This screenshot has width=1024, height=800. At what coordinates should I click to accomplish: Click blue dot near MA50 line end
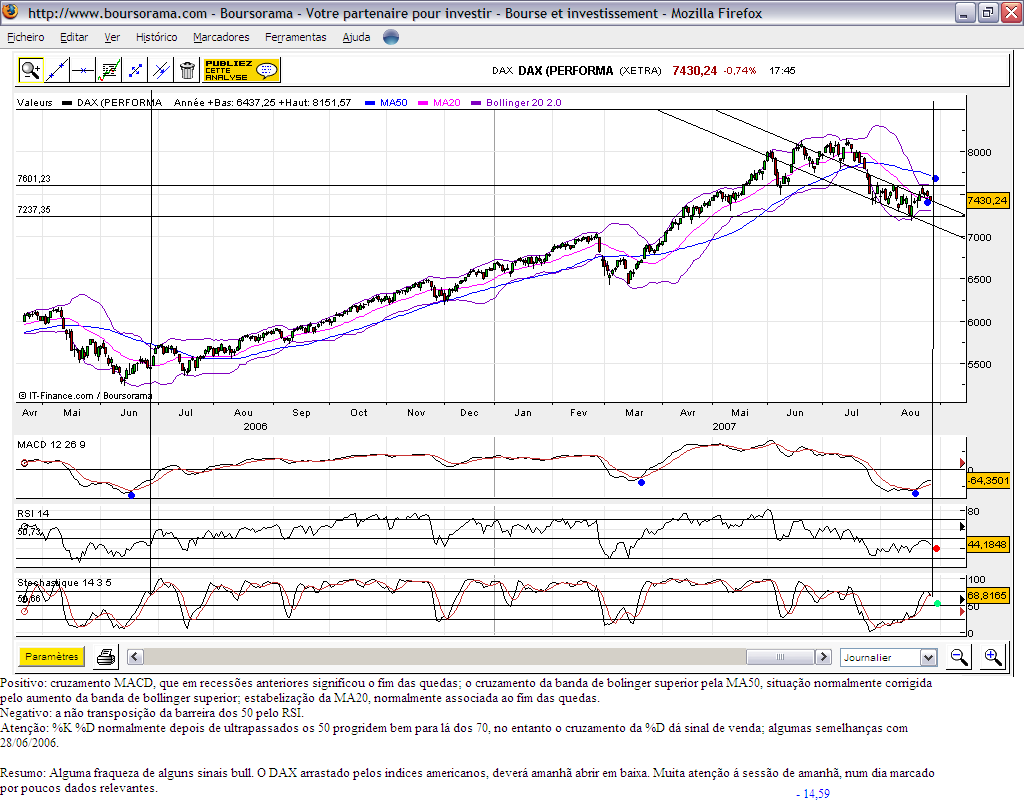(x=935, y=178)
